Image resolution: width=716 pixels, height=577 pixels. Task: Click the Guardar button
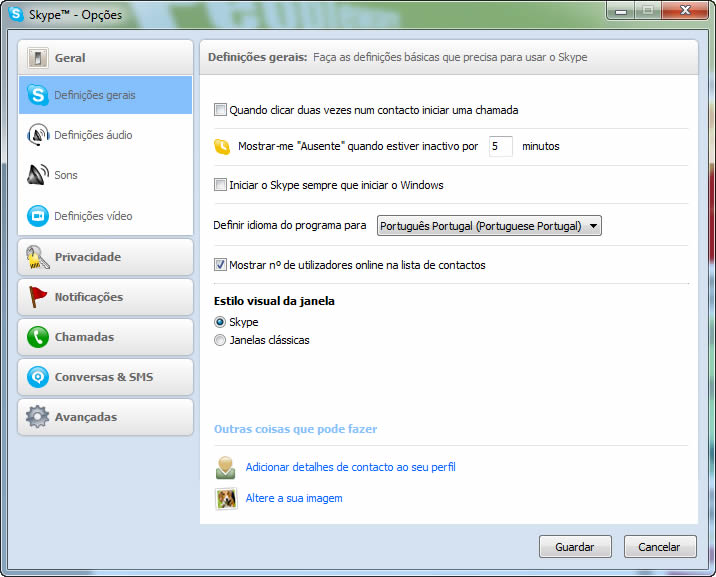coord(575,546)
